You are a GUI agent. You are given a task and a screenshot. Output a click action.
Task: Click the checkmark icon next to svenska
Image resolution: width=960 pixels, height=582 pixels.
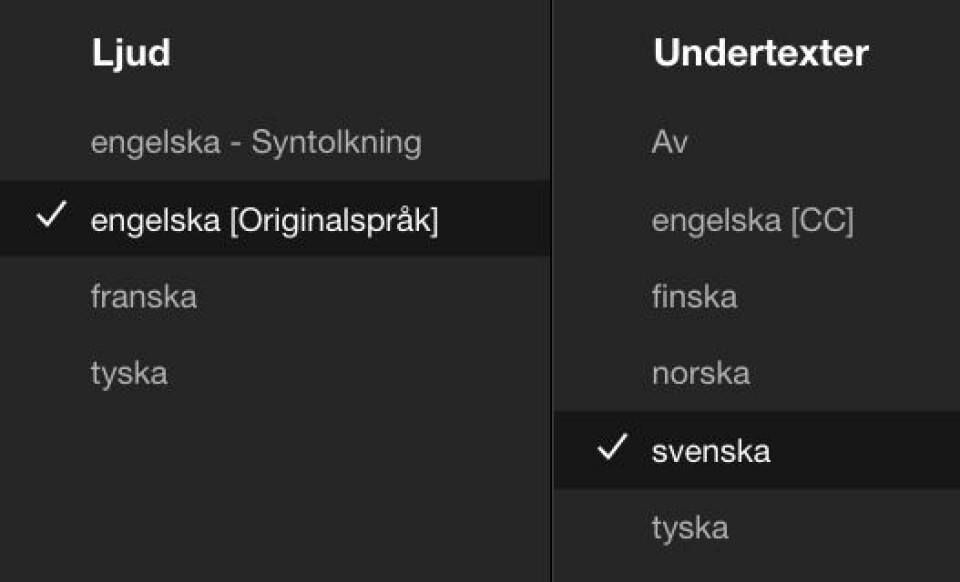click(611, 449)
